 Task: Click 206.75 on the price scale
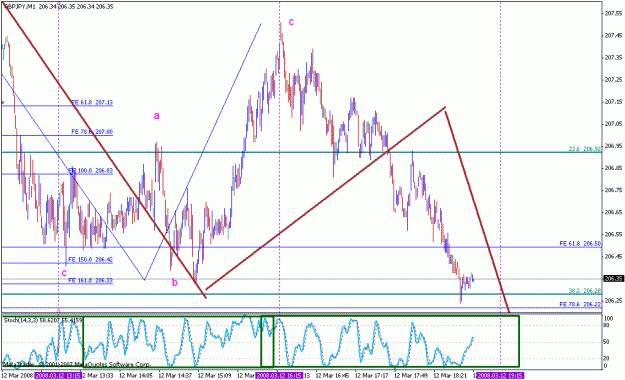(613, 190)
